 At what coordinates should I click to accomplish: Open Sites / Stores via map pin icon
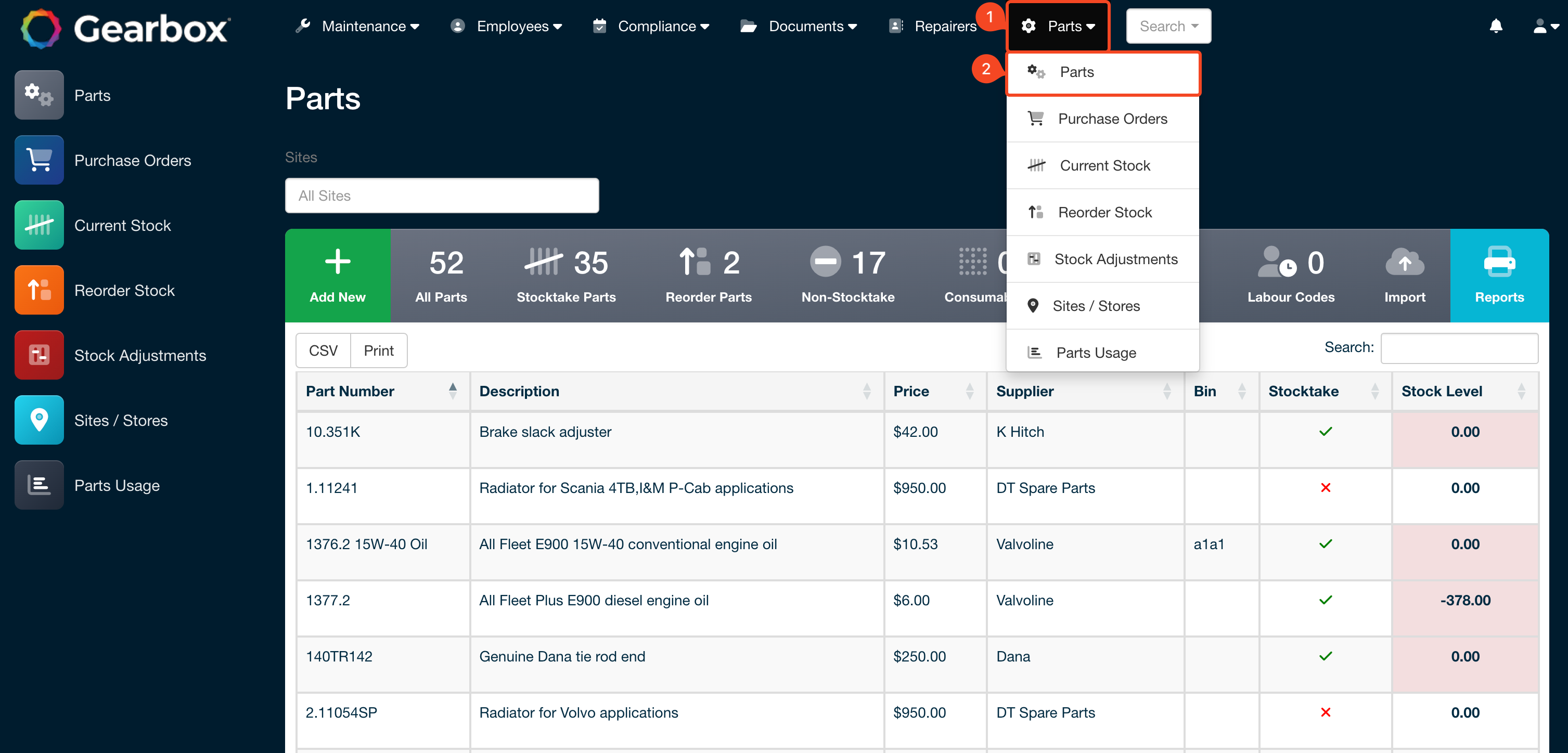click(39, 420)
